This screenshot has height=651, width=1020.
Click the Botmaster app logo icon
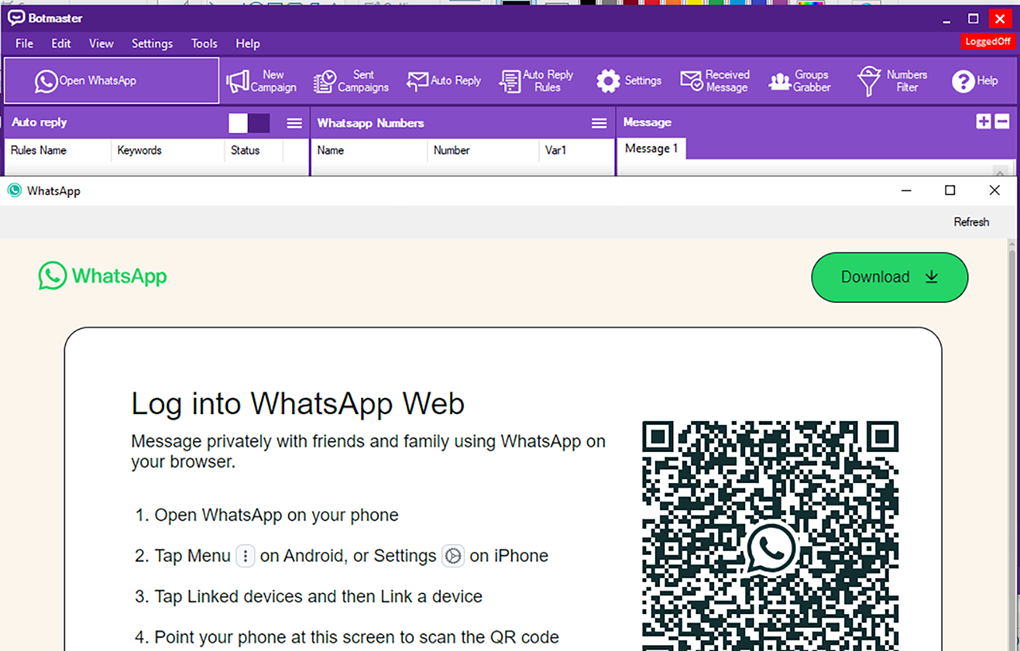tap(16, 18)
